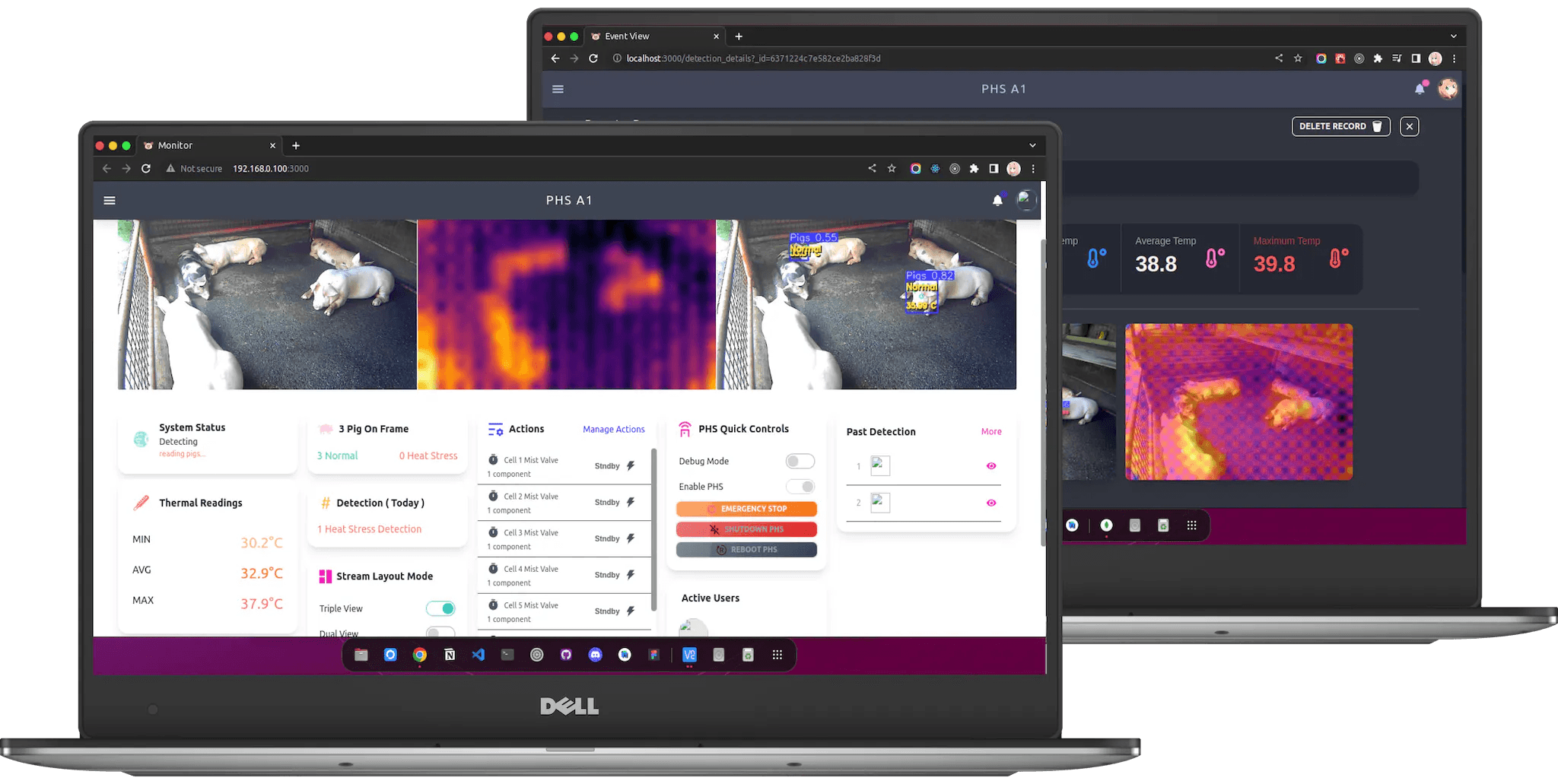Viewport: 1558px width, 784px height.
Task: Click the SHUTDOWN PHS button
Action: (746, 529)
